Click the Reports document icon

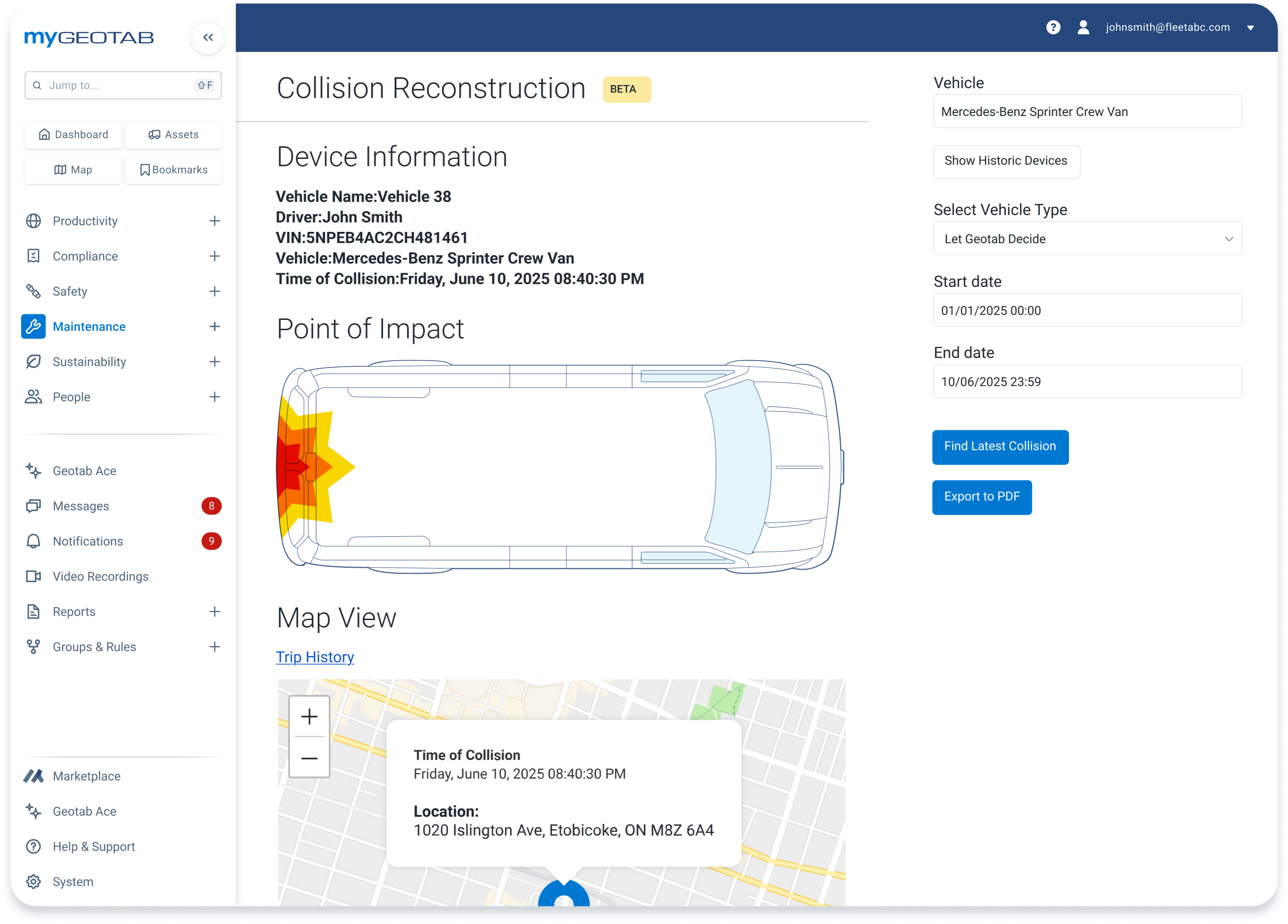point(33,612)
